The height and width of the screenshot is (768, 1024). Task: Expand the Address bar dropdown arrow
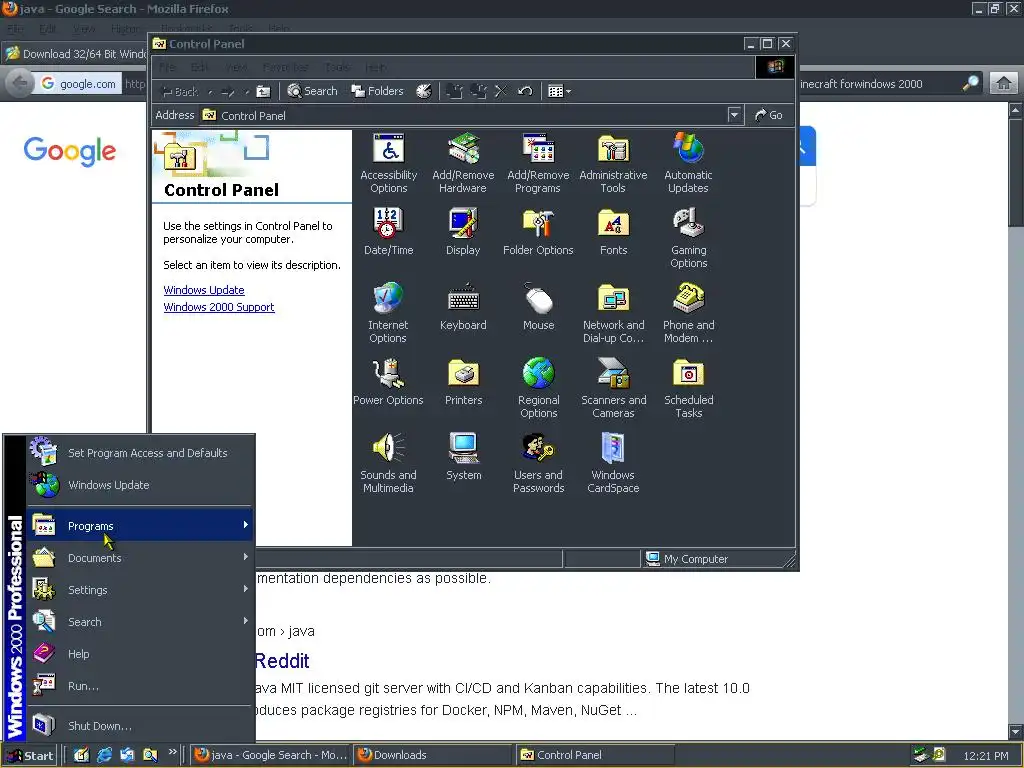(x=734, y=115)
